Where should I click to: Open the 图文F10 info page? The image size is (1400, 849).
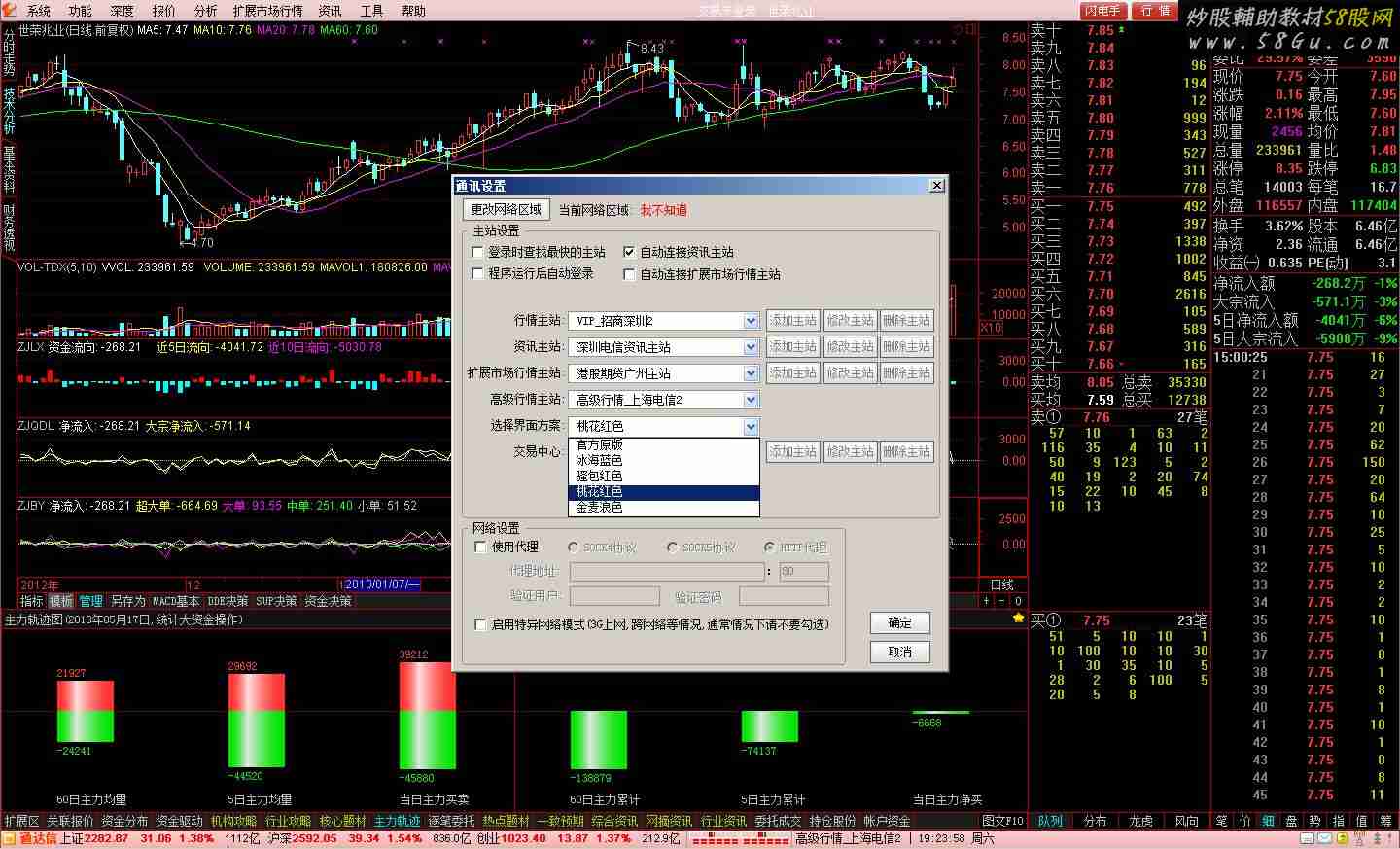click(x=1003, y=822)
